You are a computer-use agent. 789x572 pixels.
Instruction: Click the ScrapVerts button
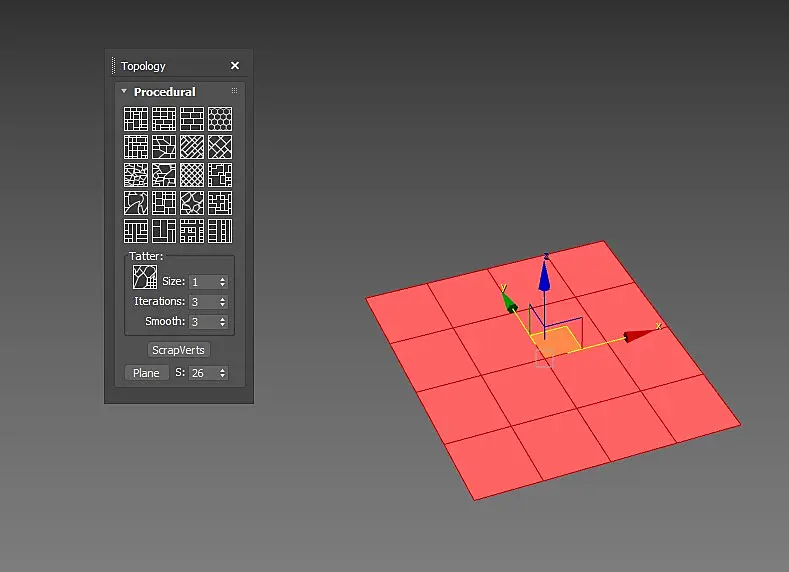coord(178,350)
